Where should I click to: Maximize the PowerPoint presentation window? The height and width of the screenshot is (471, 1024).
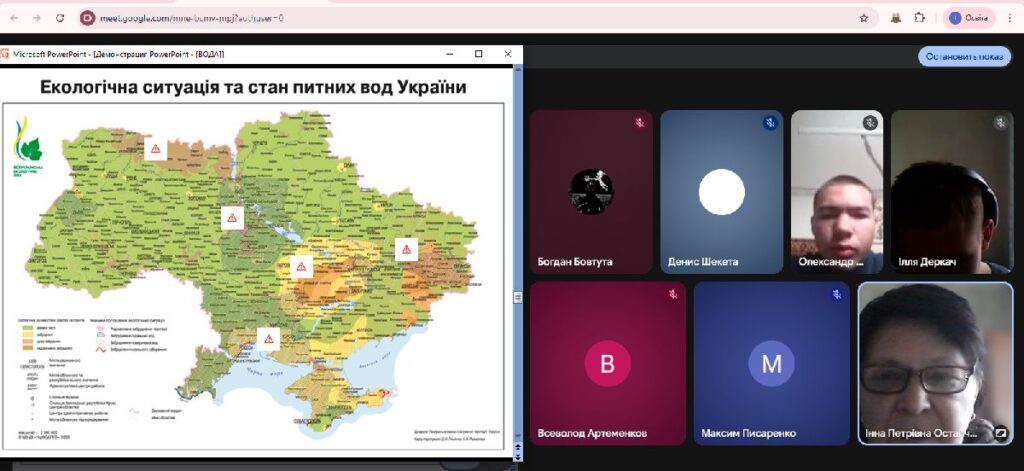[479, 54]
